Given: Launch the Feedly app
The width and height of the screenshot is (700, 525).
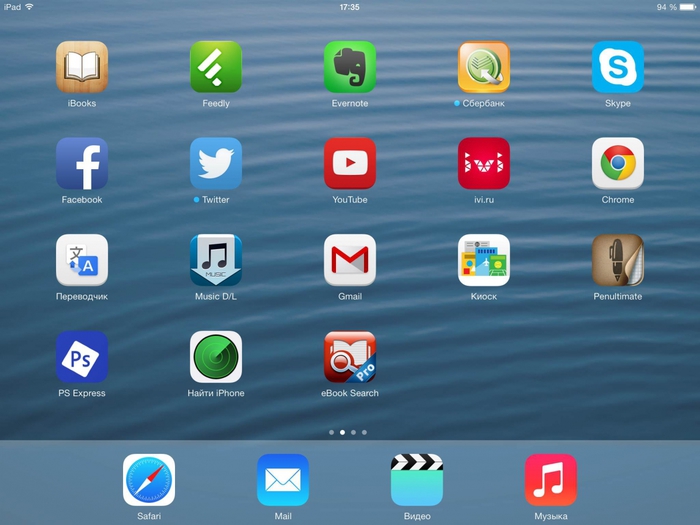Looking at the screenshot, I should [216, 67].
